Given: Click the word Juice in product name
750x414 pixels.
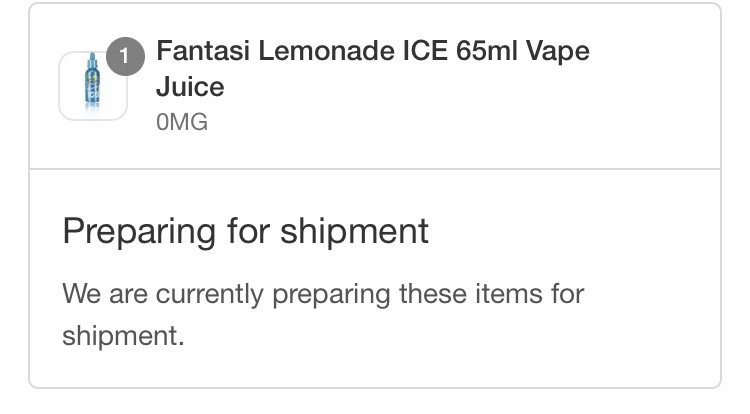Looking at the screenshot, I should pos(190,87).
